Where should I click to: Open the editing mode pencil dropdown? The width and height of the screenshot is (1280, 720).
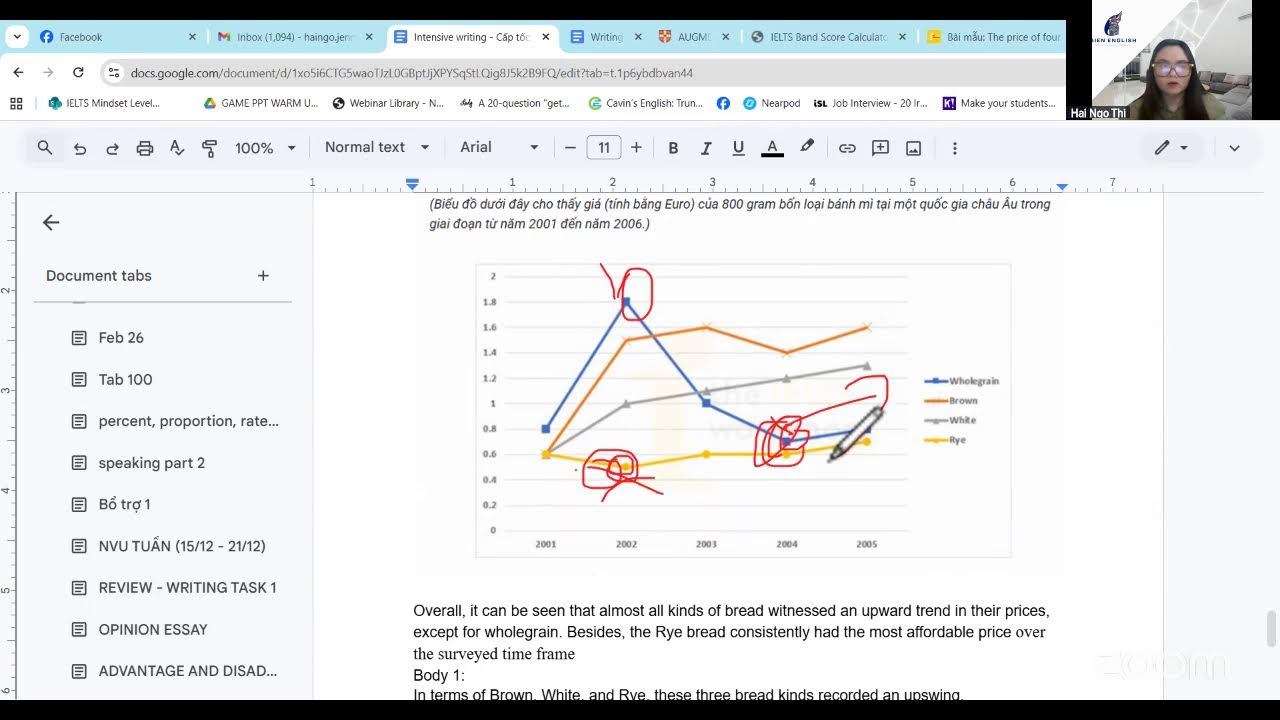[1171, 148]
